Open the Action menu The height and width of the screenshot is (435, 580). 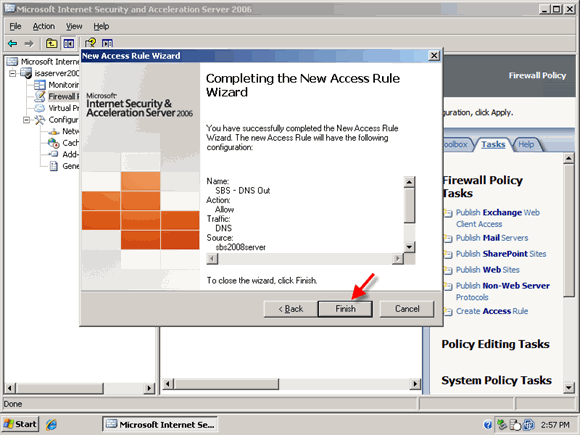pyautogui.click(x=44, y=26)
